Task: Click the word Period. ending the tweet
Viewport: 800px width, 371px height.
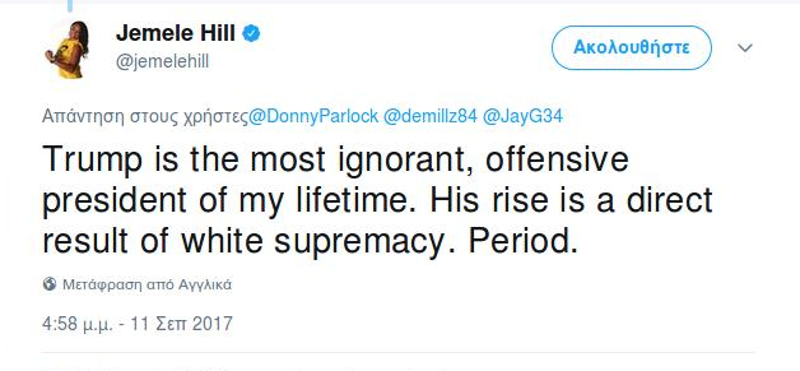Action: [523, 241]
